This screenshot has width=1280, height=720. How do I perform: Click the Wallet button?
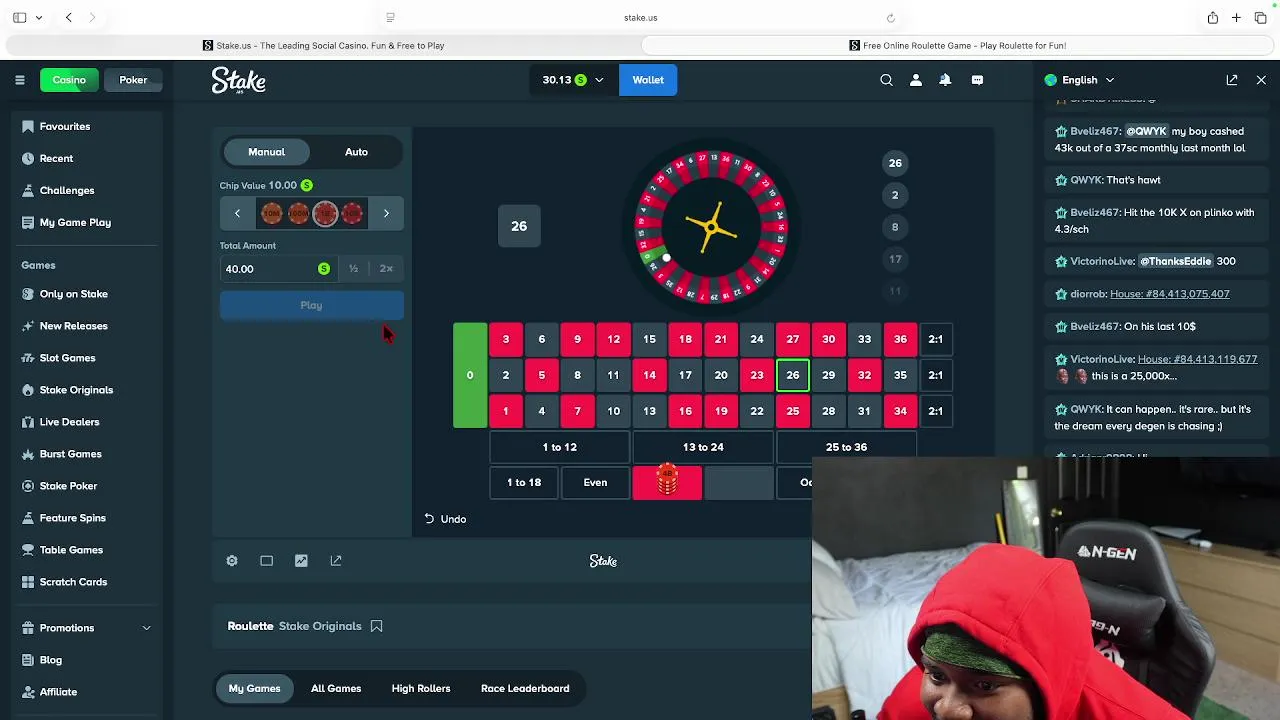648,80
